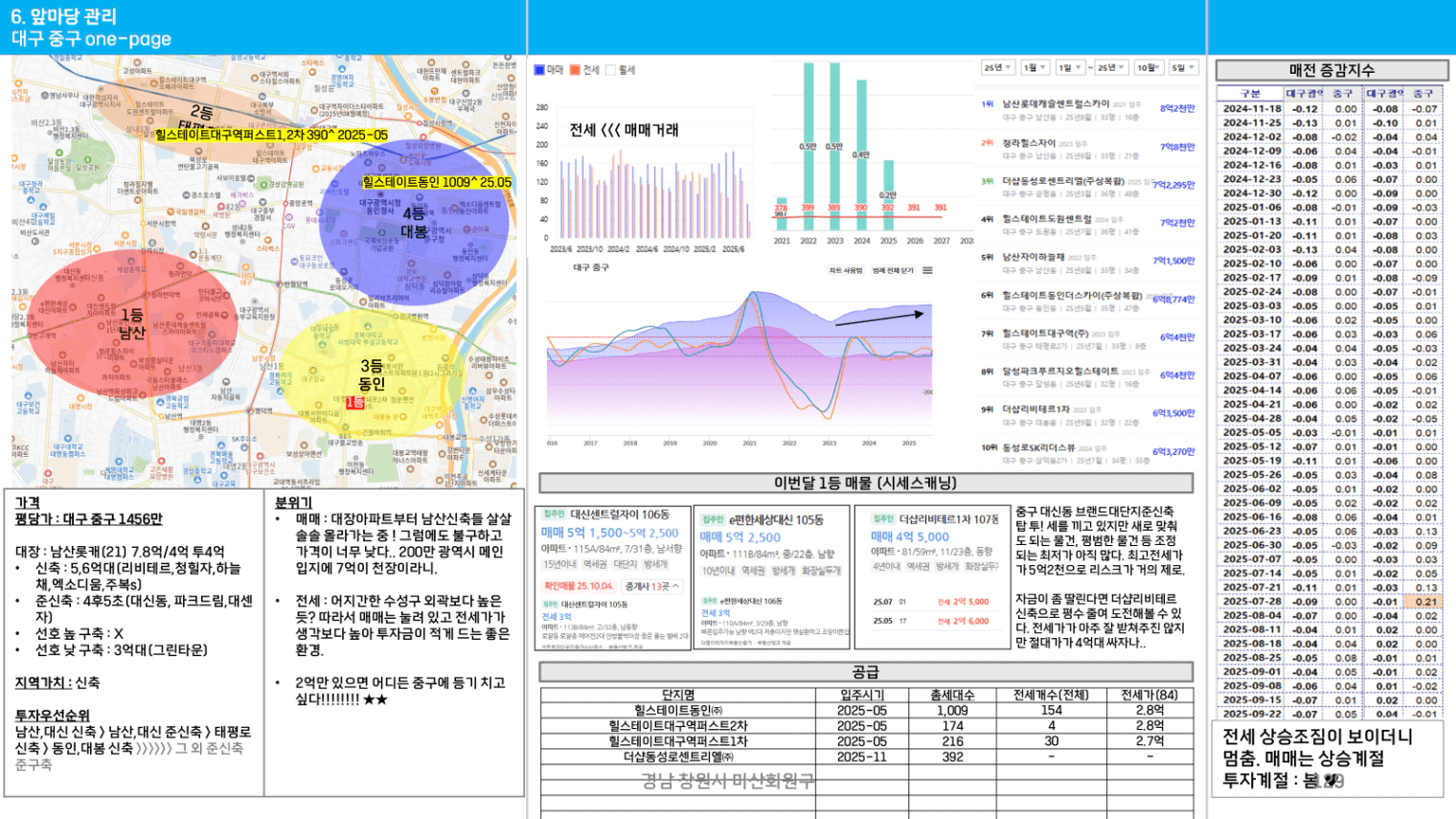Open the end month 10월 dropdown
This screenshot has width=1456, height=819.
pyautogui.click(x=1149, y=68)
